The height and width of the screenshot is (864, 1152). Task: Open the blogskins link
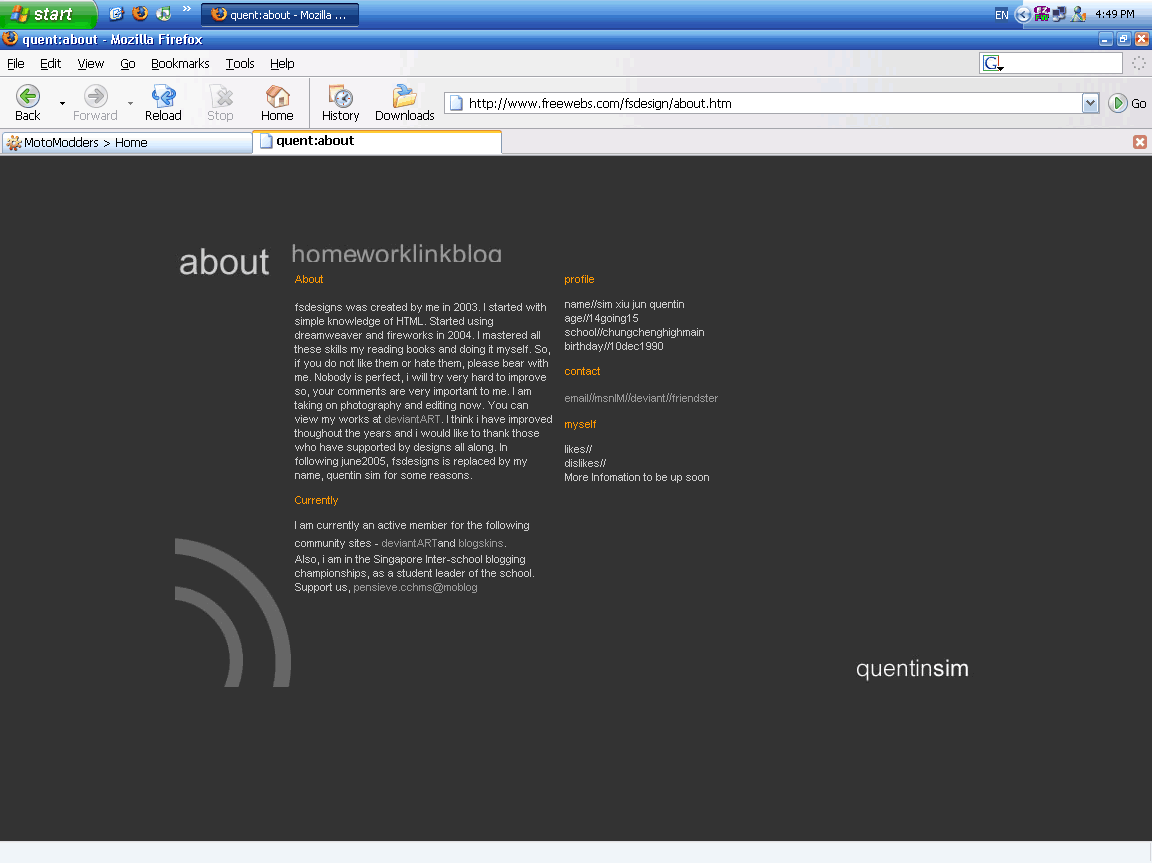tap(480, 544)
